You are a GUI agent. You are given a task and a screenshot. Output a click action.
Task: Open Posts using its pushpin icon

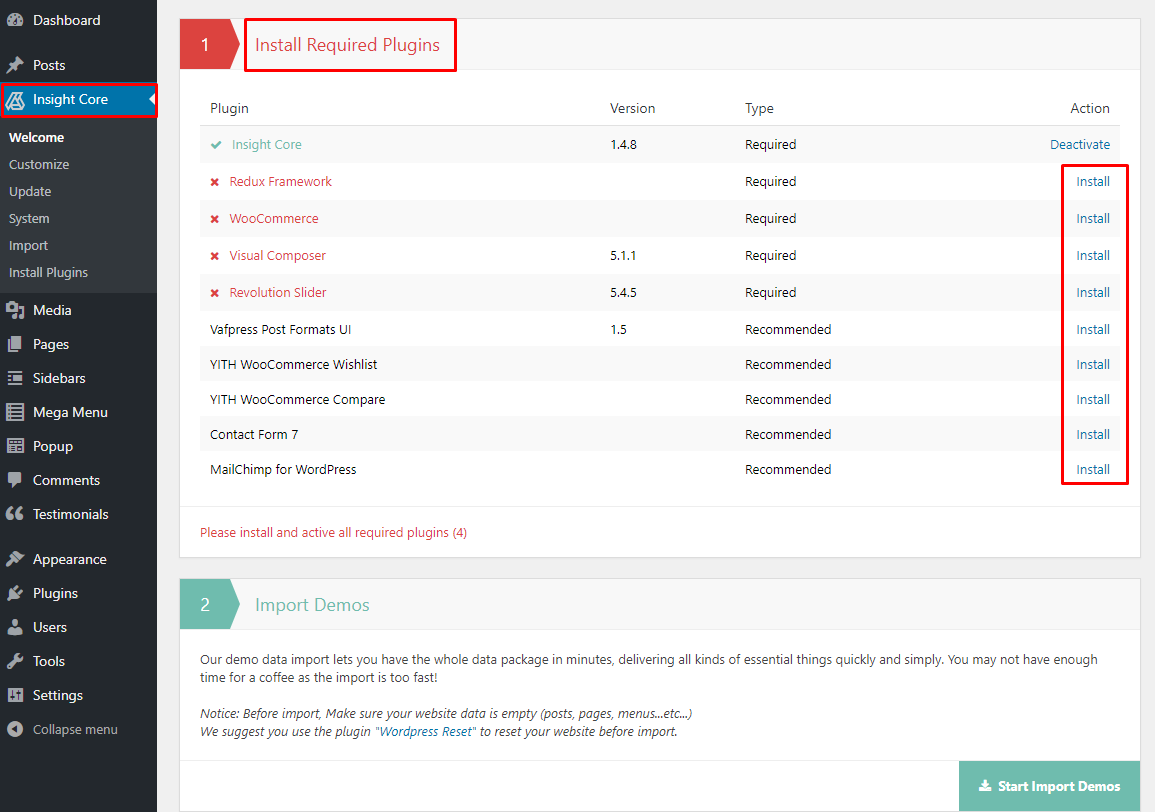(18, 64)
